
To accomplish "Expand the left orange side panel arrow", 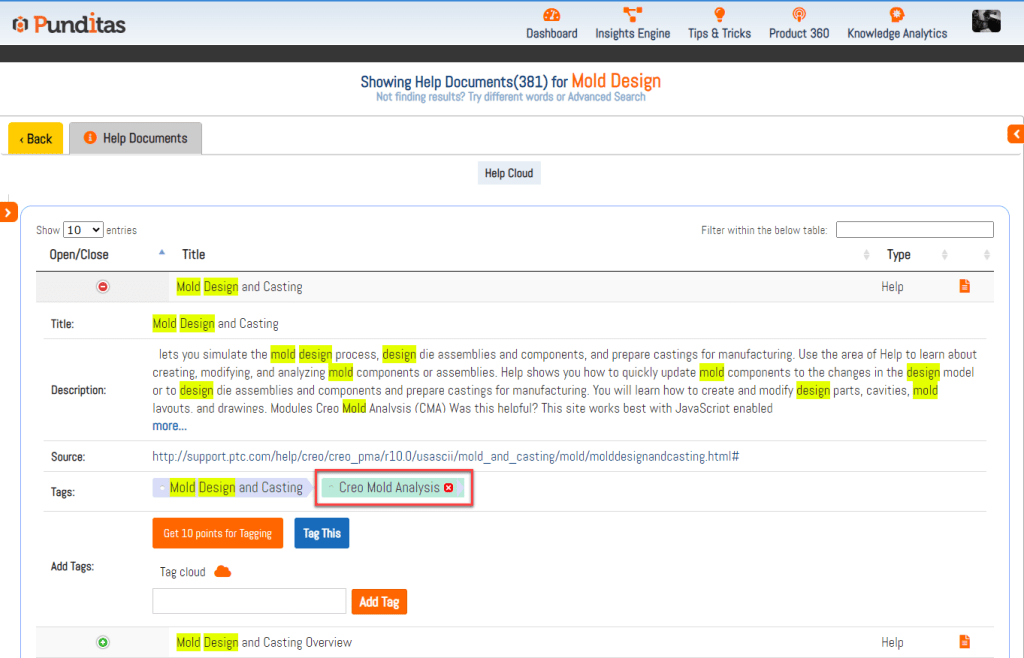I will 8,212.
